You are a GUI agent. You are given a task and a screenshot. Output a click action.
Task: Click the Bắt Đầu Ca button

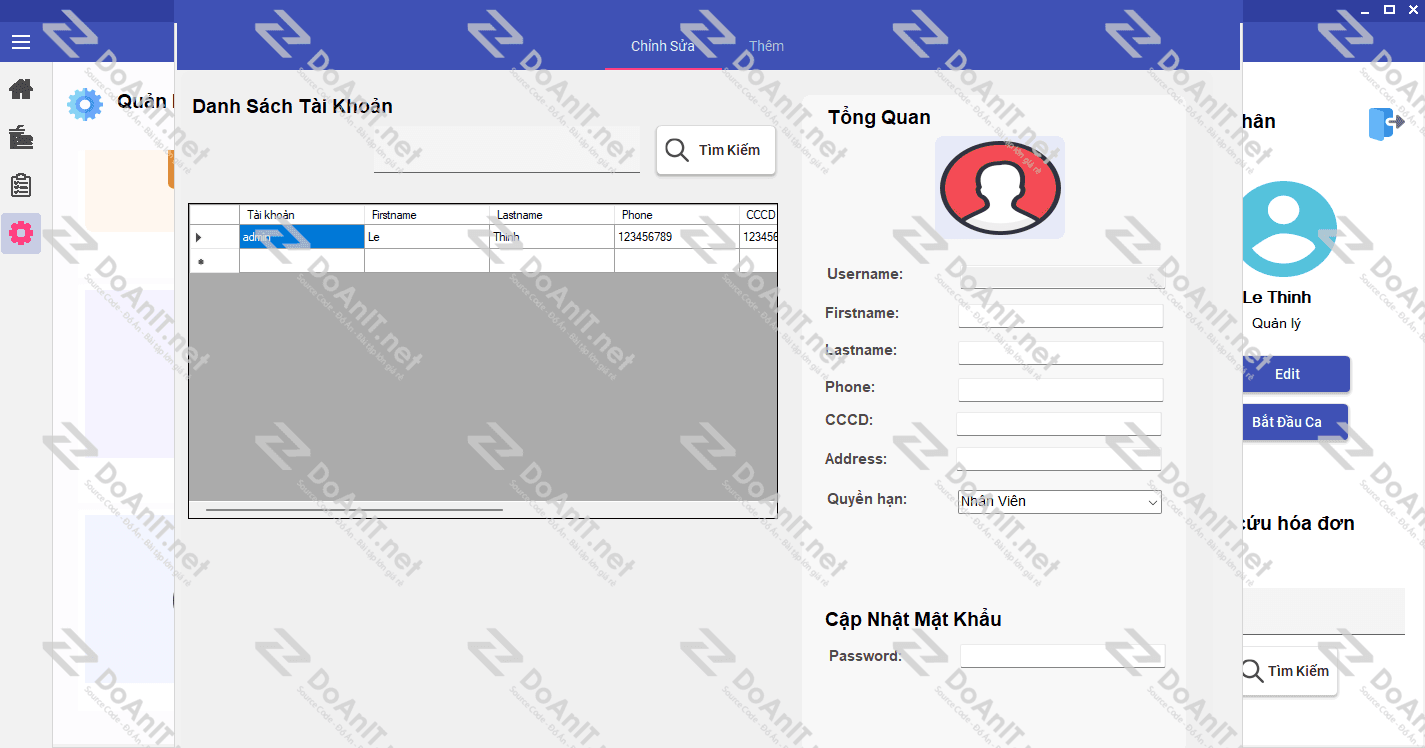(1295, 422)
